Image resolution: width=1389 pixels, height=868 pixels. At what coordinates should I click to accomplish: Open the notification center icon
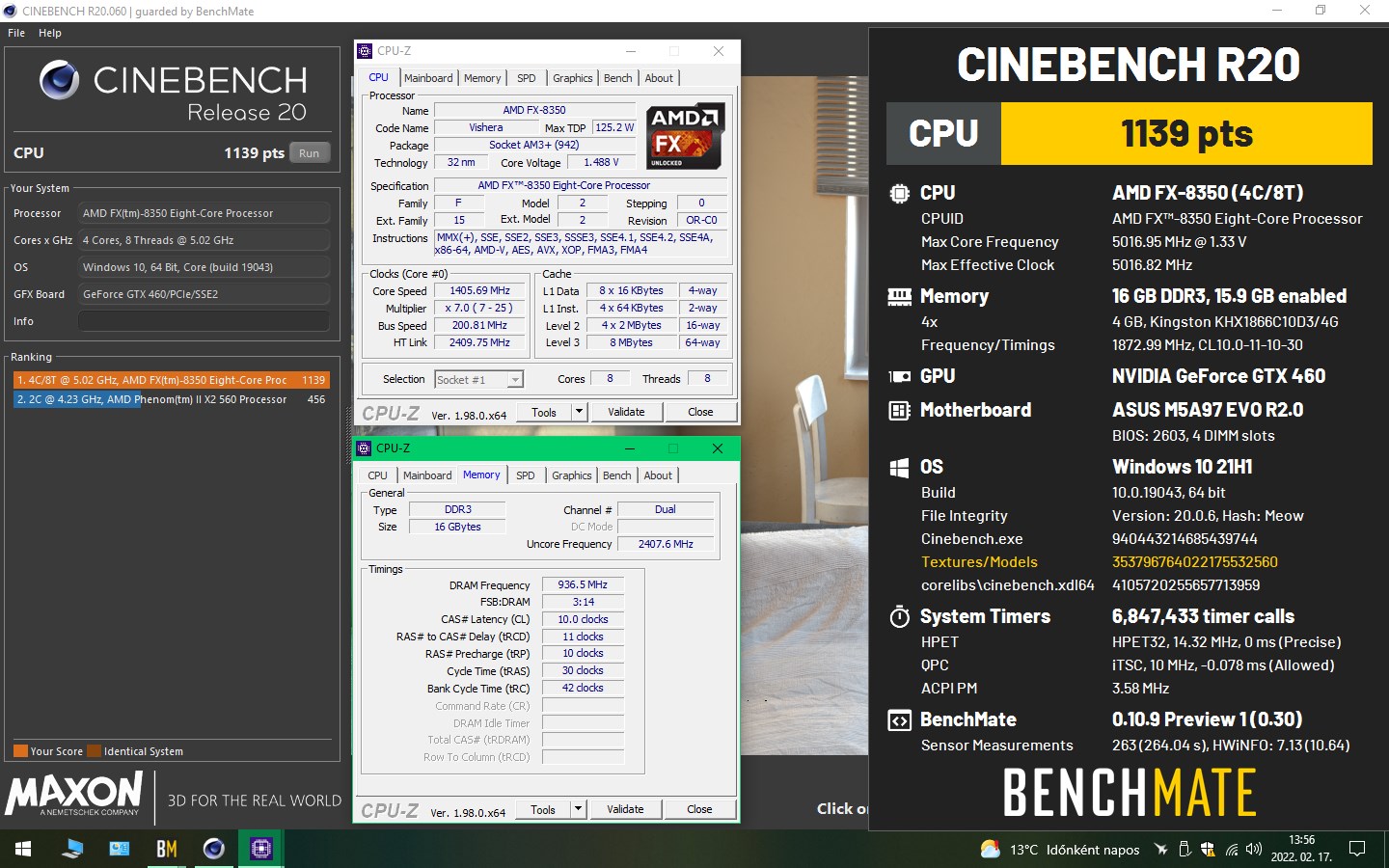[x=1357, y=850]
